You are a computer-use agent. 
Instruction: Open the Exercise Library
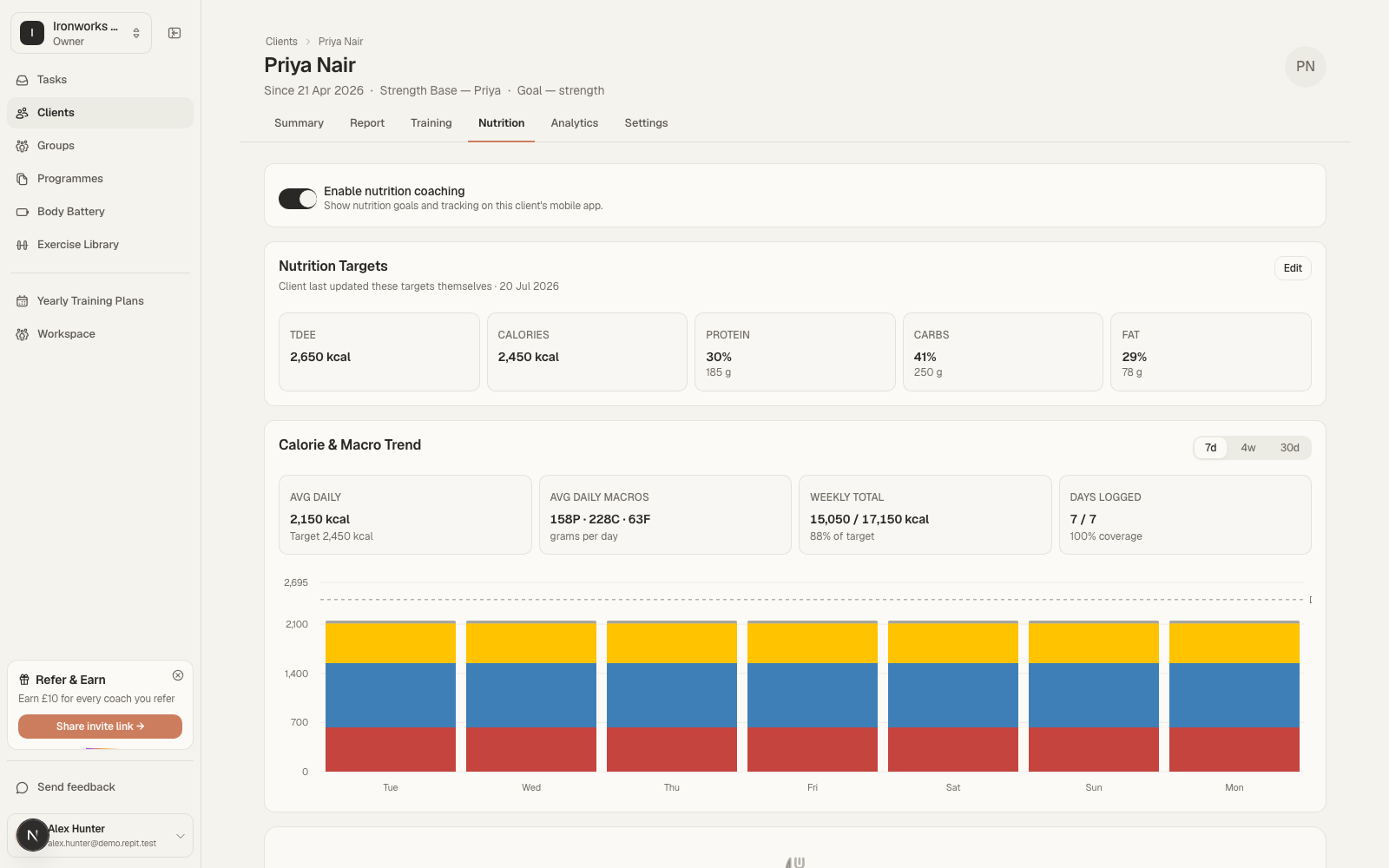click(x=100, y=245)
